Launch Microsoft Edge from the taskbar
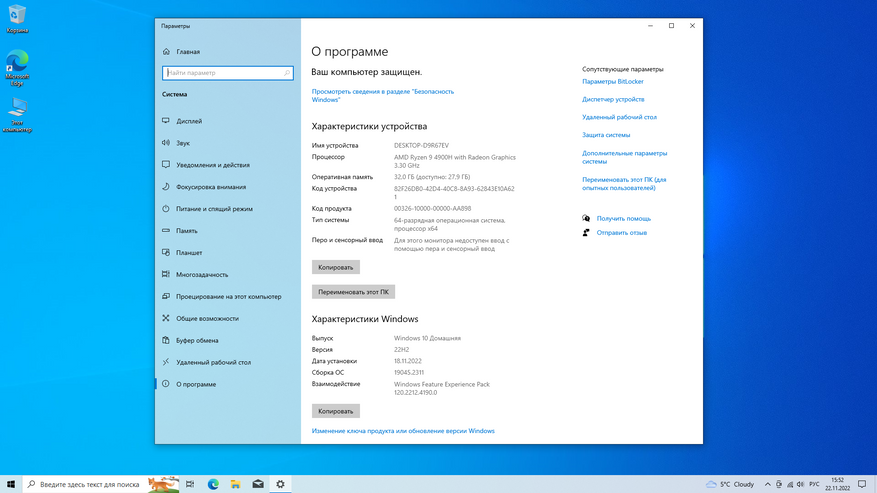This screenshot has width=877, height=493. coord(213,484)
